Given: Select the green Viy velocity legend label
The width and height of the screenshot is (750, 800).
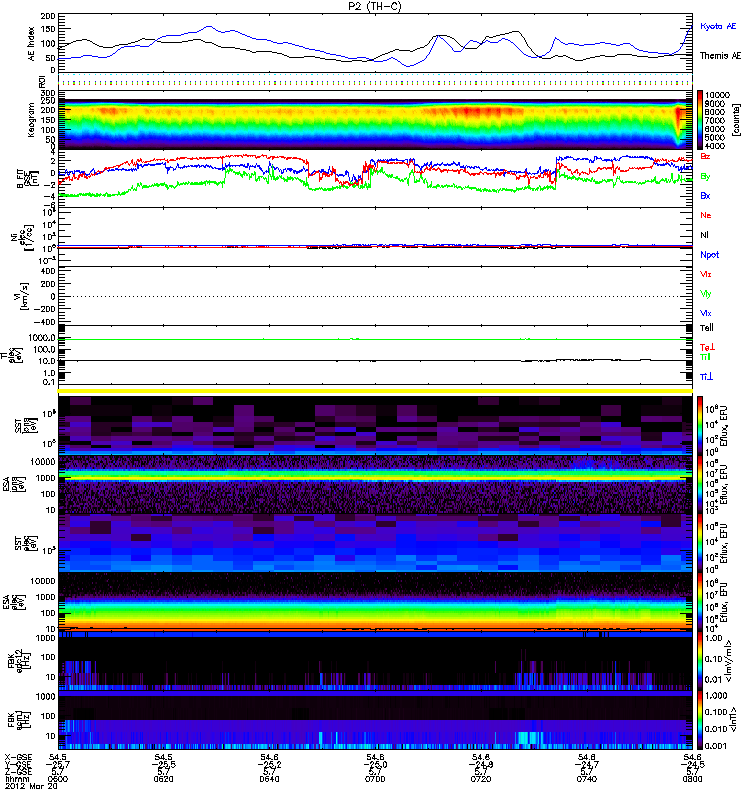Looking at the screenshot, I should tap(706, 294).
